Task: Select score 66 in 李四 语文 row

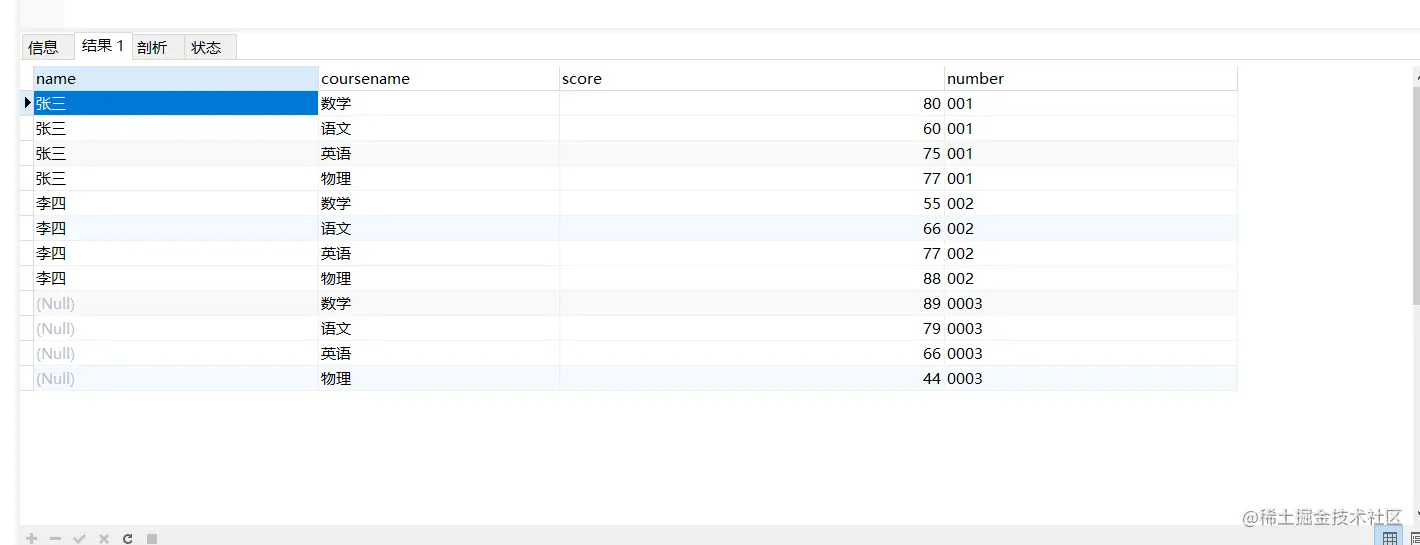Action: [x=752, y=228]
